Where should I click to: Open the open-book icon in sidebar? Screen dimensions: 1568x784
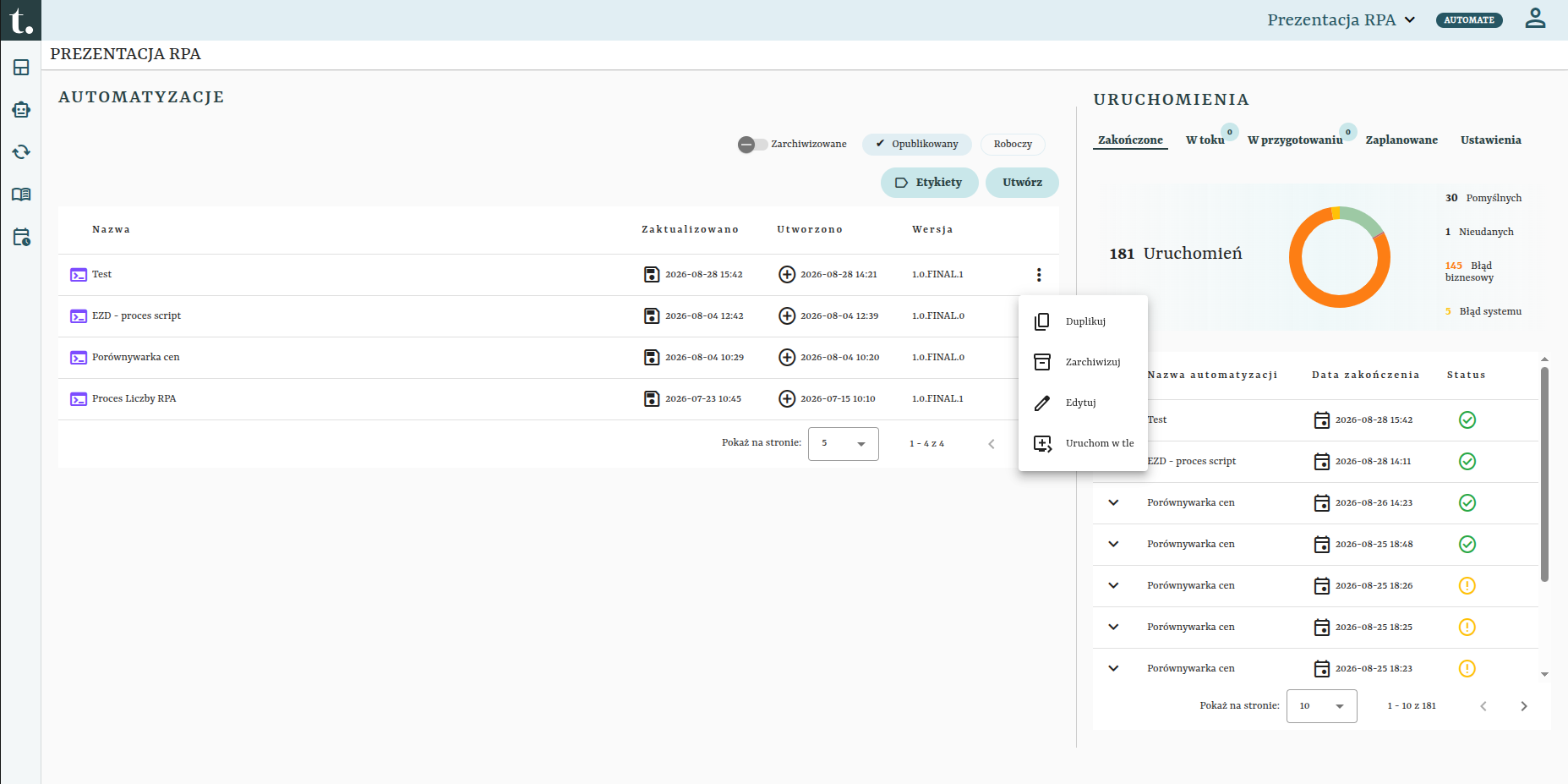[21, 195]
